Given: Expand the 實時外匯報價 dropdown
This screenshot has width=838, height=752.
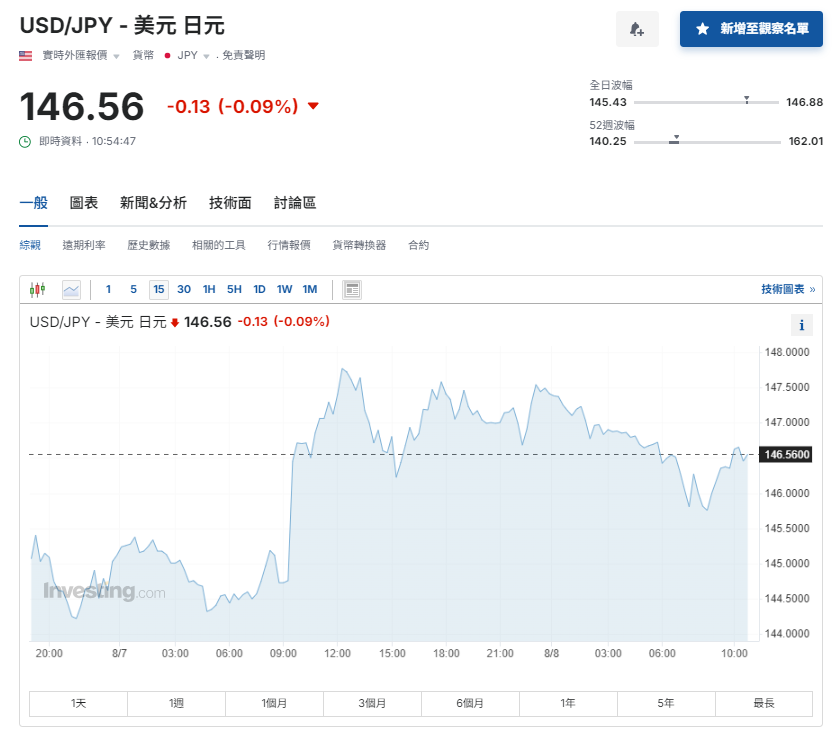Looking at the screenshot, I should 116,56.
